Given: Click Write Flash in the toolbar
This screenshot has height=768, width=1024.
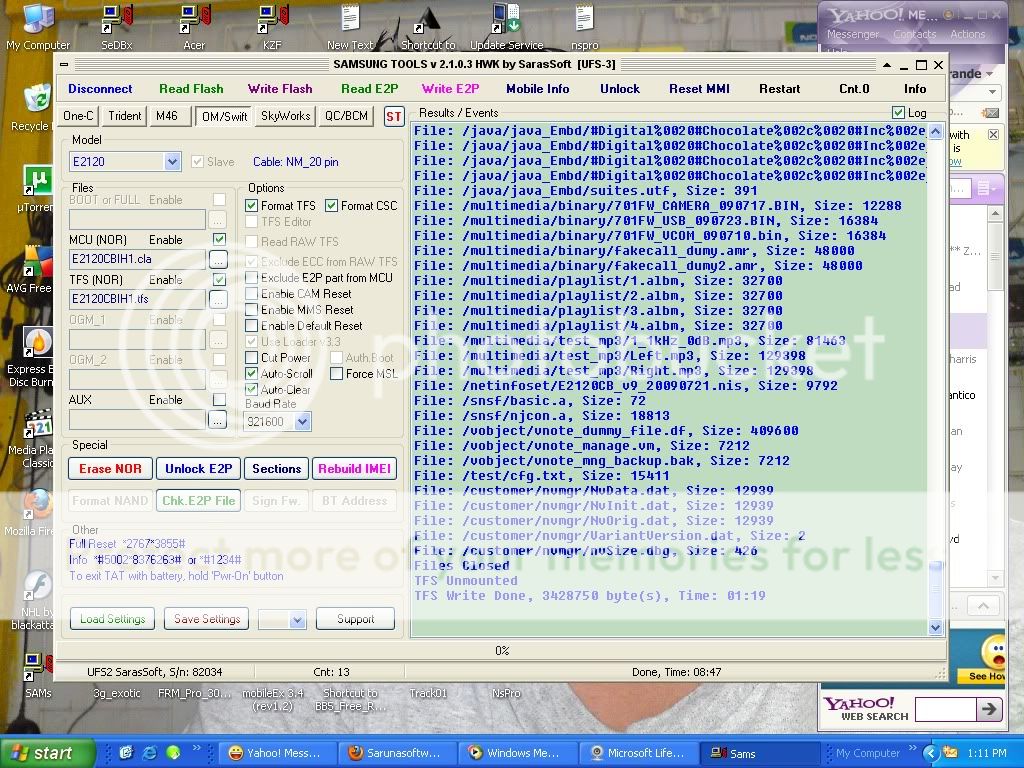Looking at the screenshot, I should [x=280, y=89].
